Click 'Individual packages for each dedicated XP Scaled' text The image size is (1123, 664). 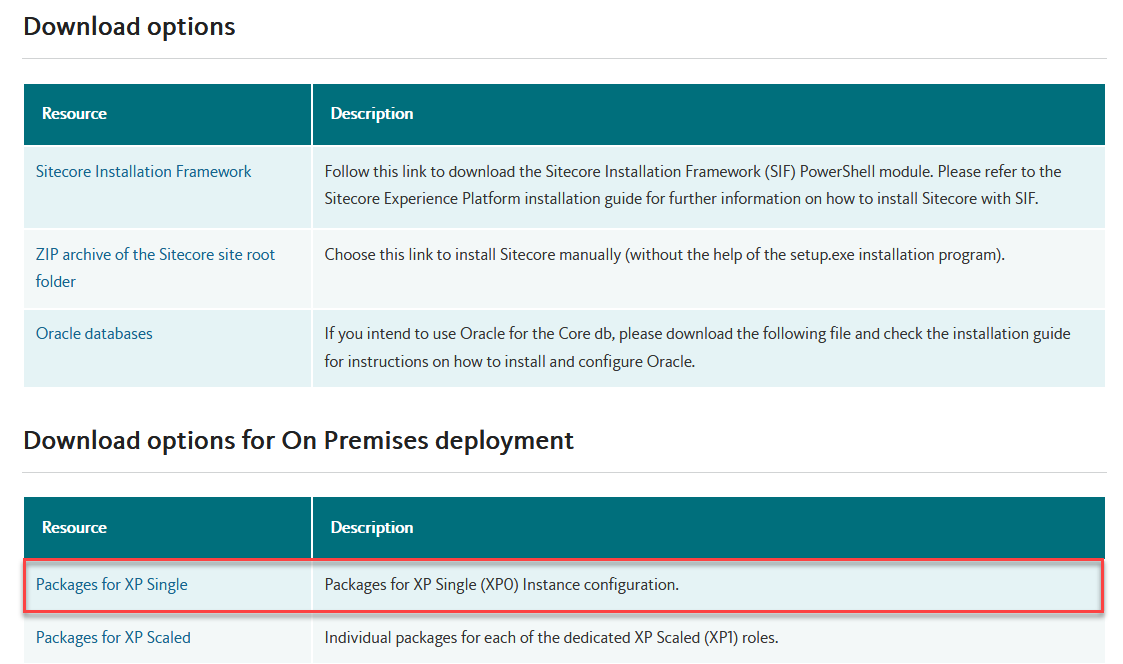pyautogui.click(x=551, y=637)
